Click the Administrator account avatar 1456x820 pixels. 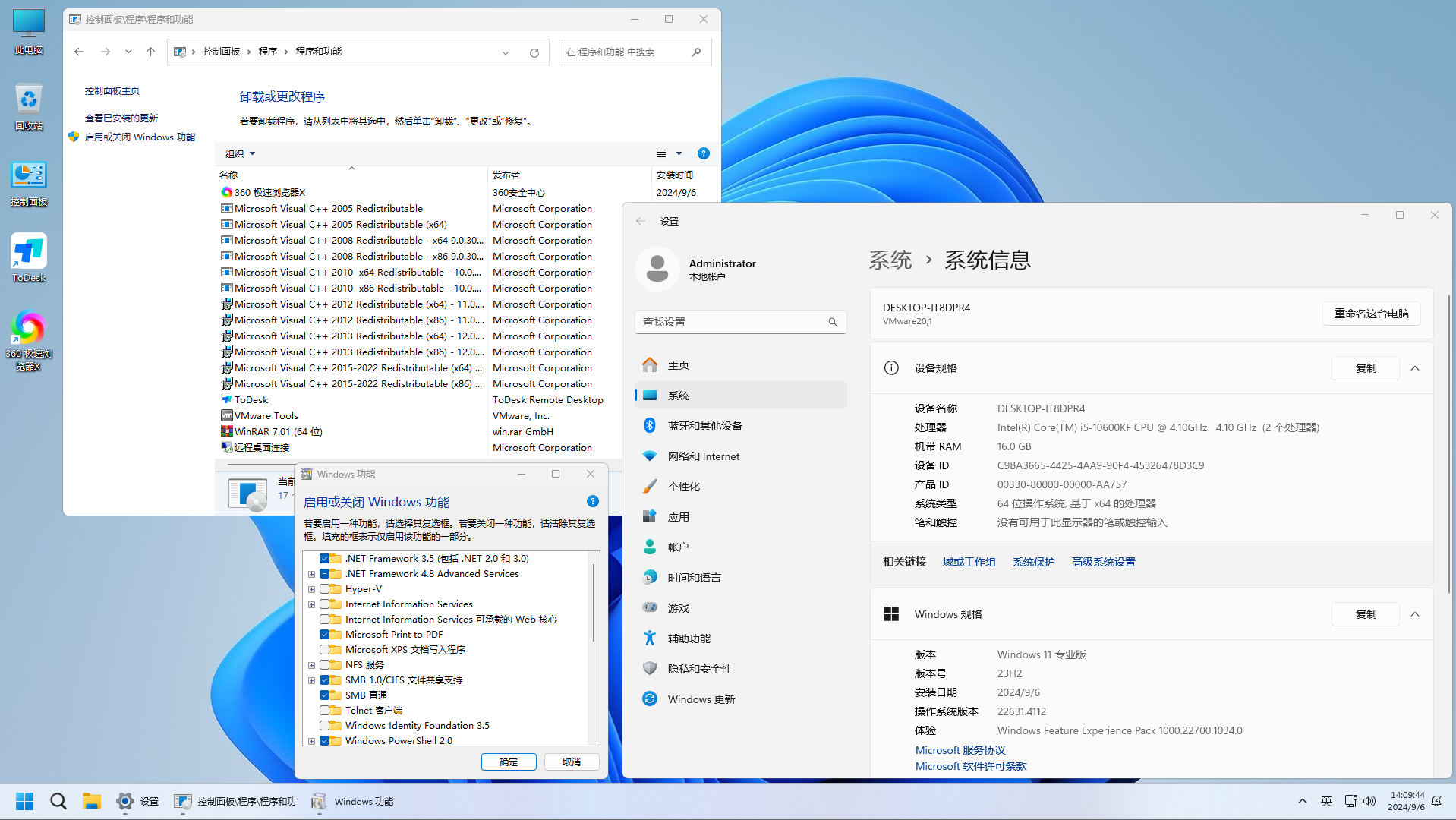click(x=657, y=269)
